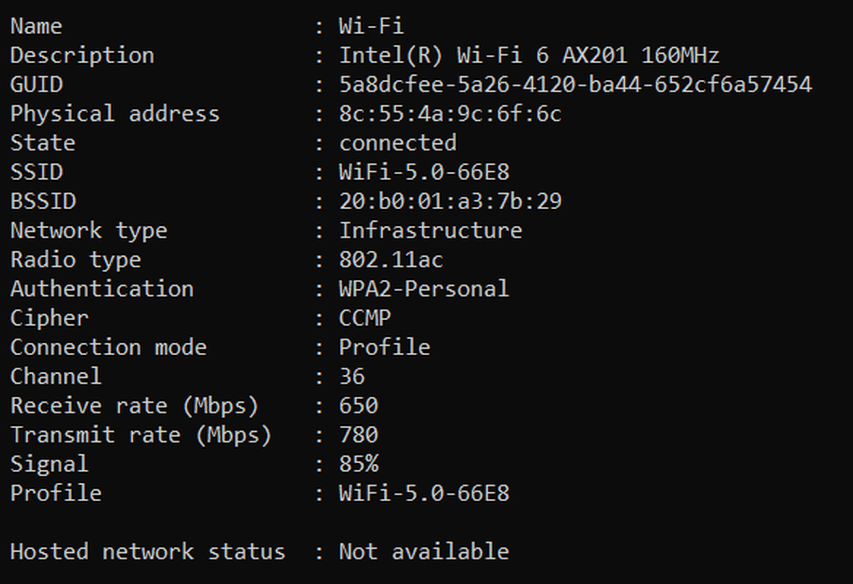Click the Channel value 36
The width and height of the screenshot is (853, 584).
(x=352, y=377)
